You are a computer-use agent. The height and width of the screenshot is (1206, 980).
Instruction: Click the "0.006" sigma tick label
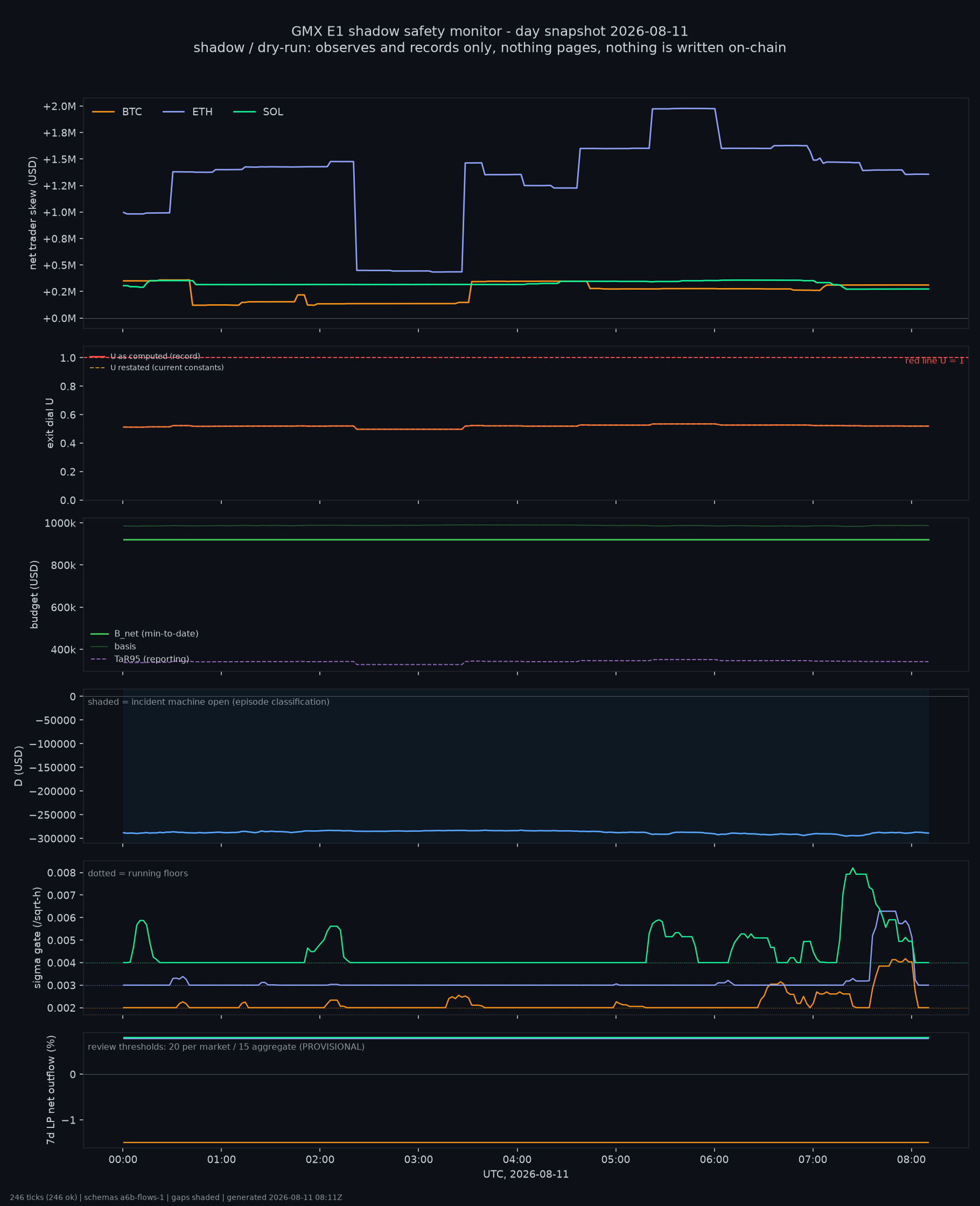click(x=61, y=918)
